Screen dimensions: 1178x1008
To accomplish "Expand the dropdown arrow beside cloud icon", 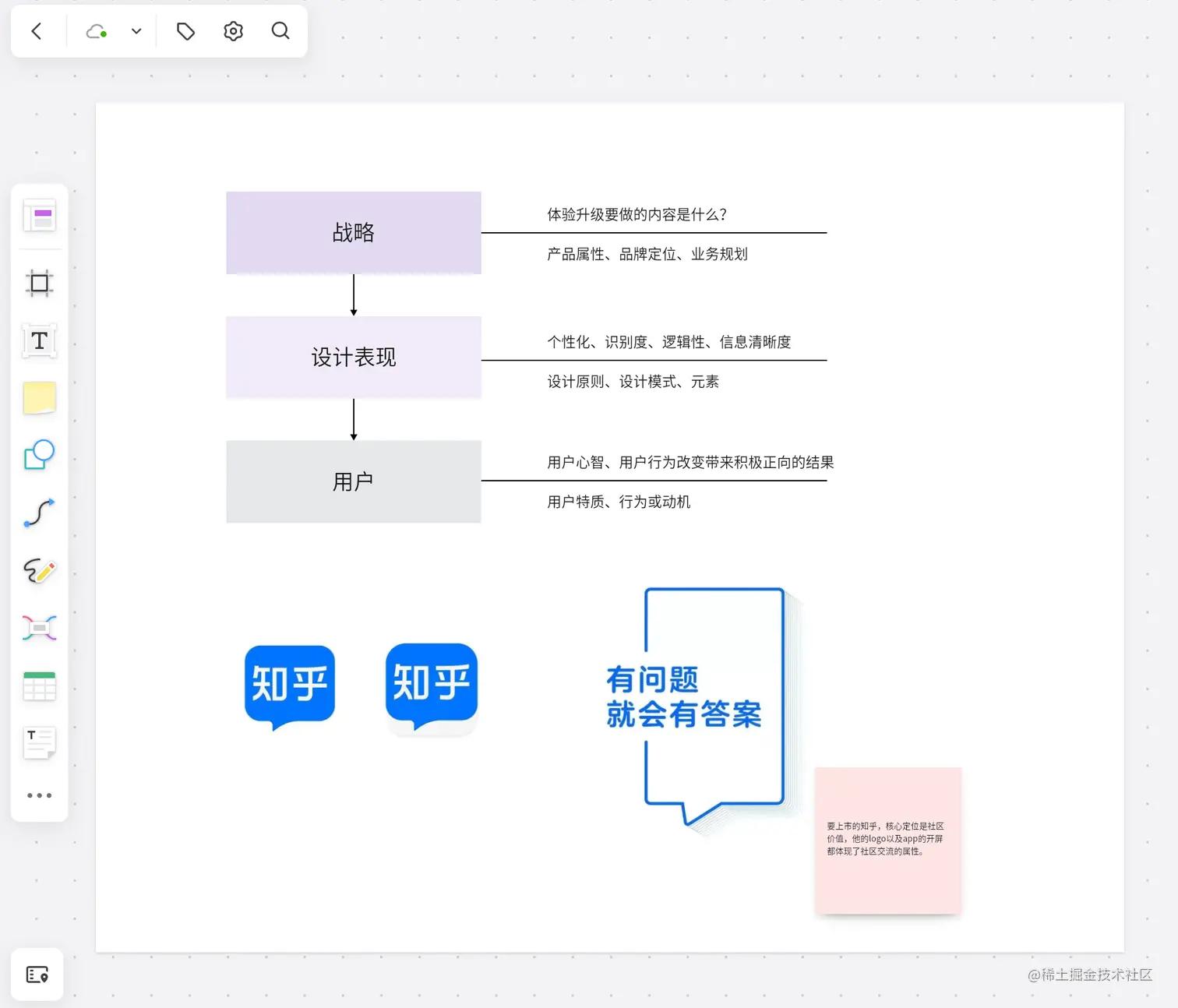I will 136,31.
